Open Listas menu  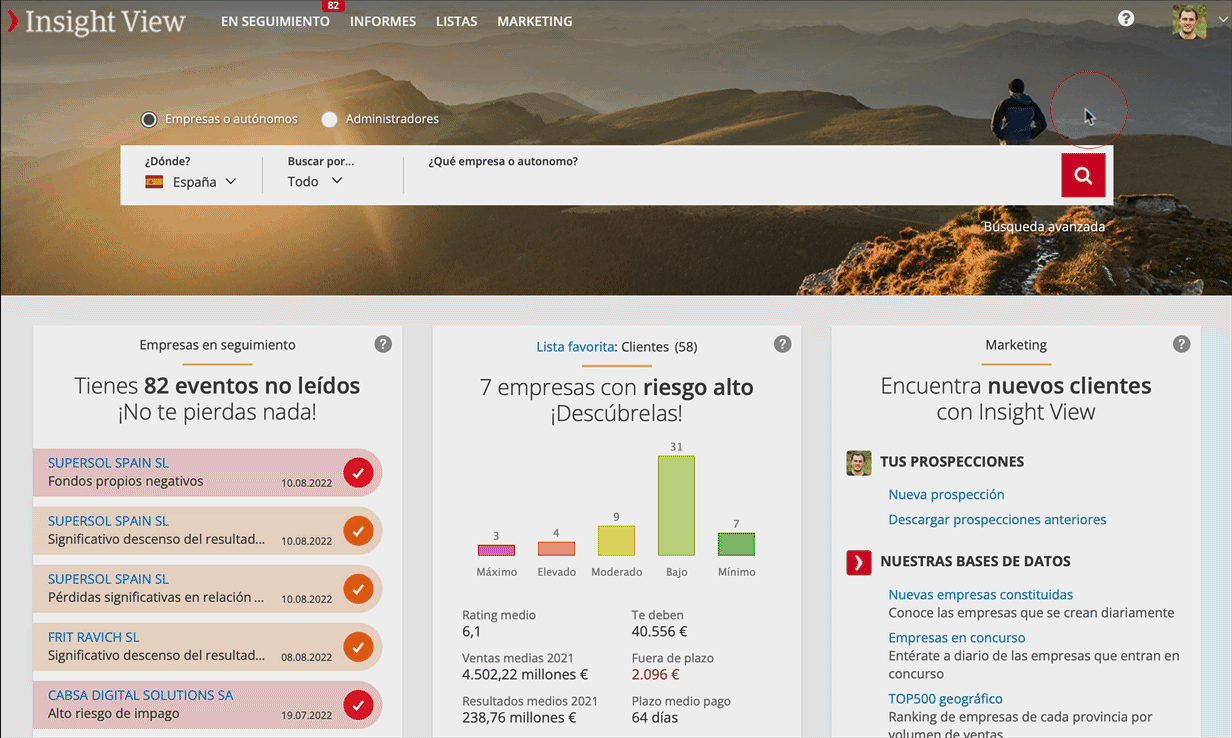pos(457,21)
